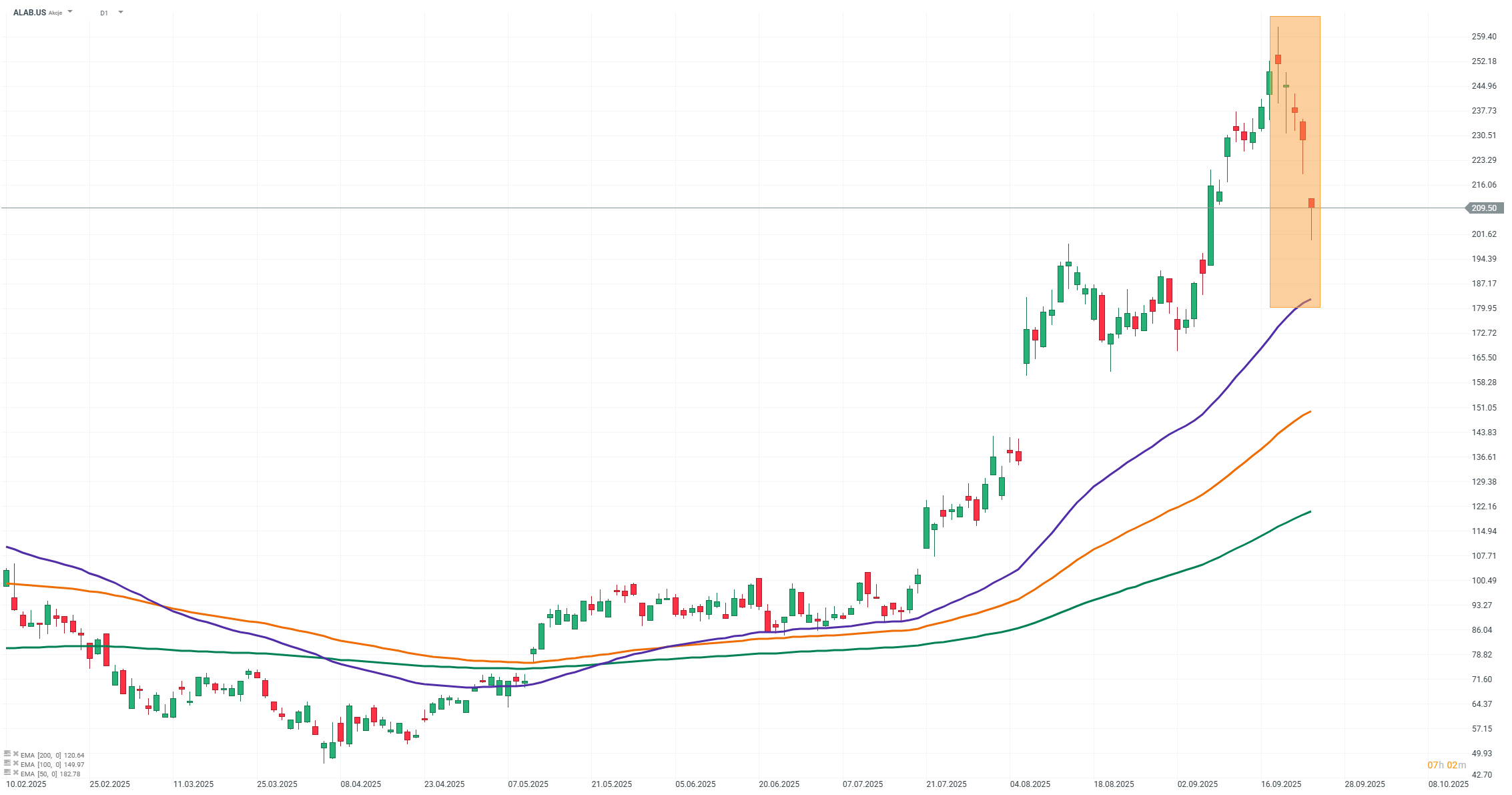Remove the EMA 50 indicator with X
Viewport: 1512px width, 795px height.
15,773
